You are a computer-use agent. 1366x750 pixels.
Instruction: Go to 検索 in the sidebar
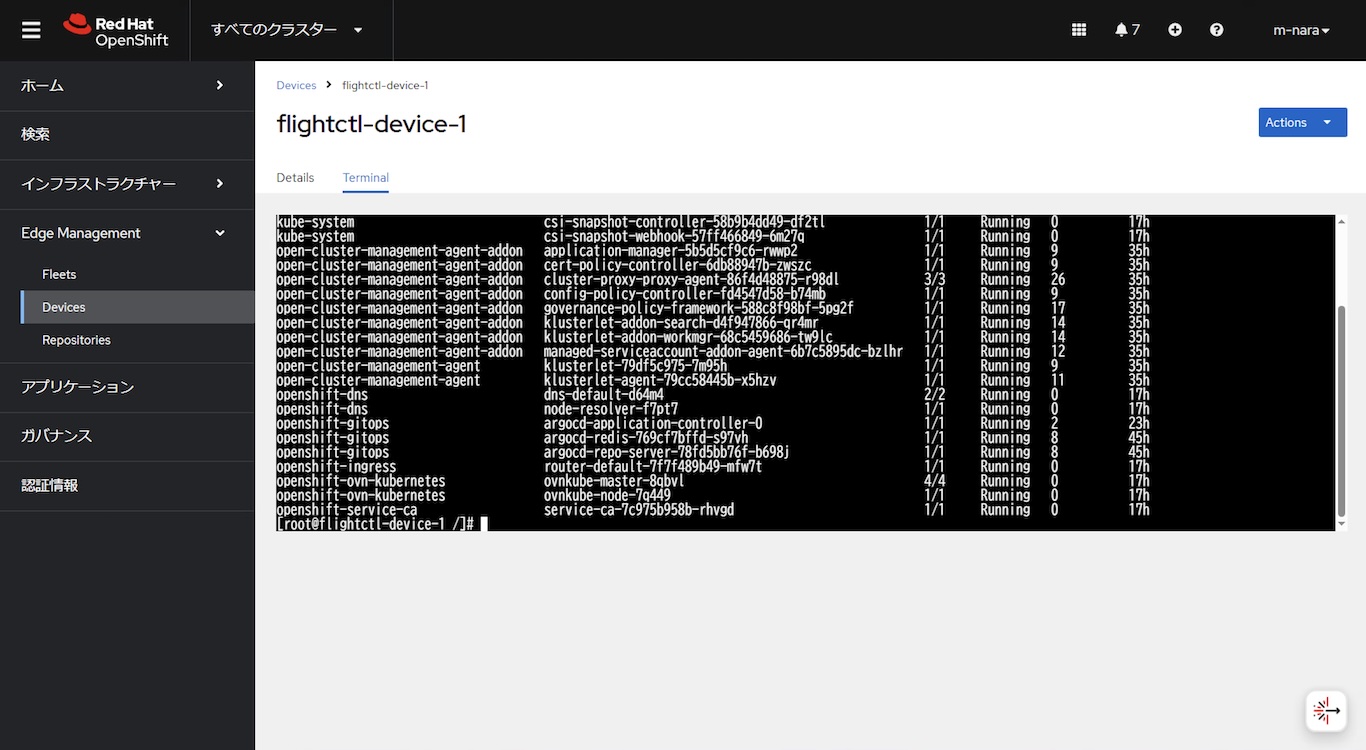pos(127,135)
